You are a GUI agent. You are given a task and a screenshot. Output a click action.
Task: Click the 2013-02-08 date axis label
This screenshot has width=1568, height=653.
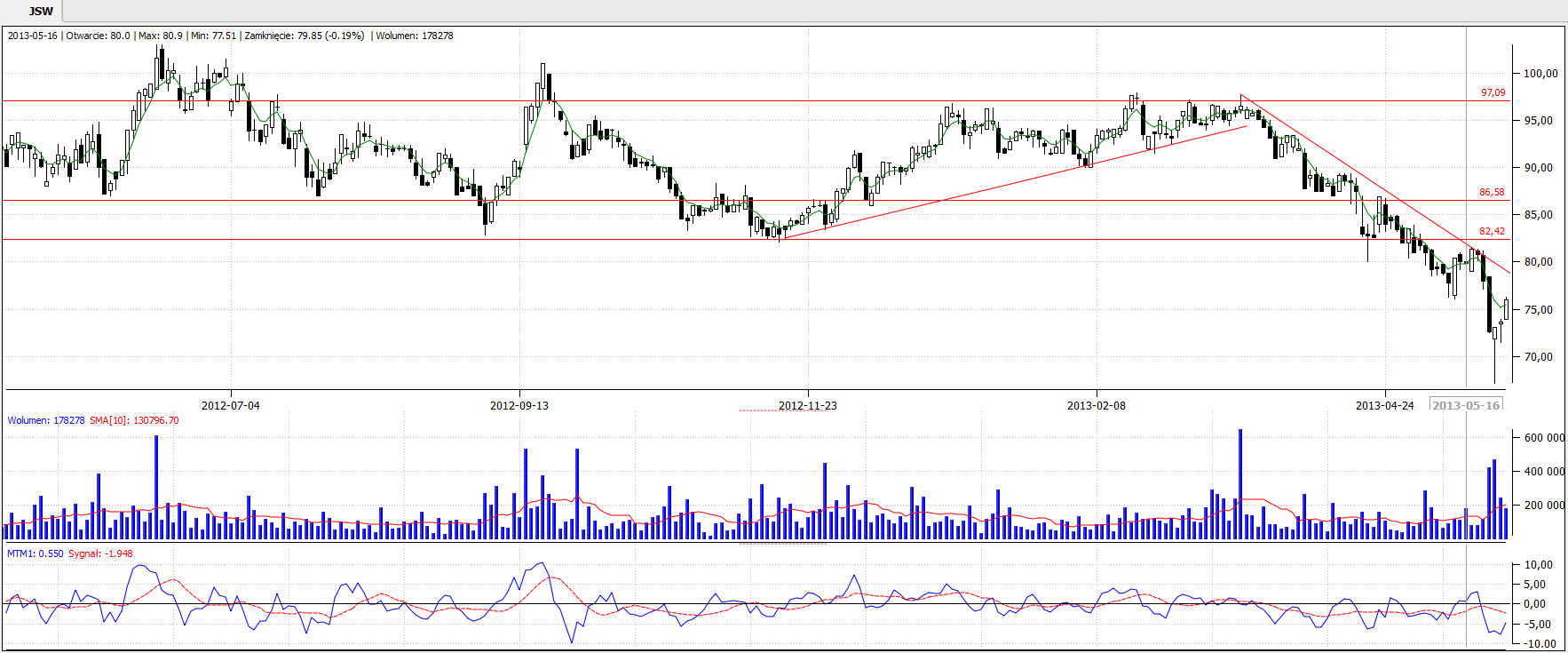pos(1097,405)
